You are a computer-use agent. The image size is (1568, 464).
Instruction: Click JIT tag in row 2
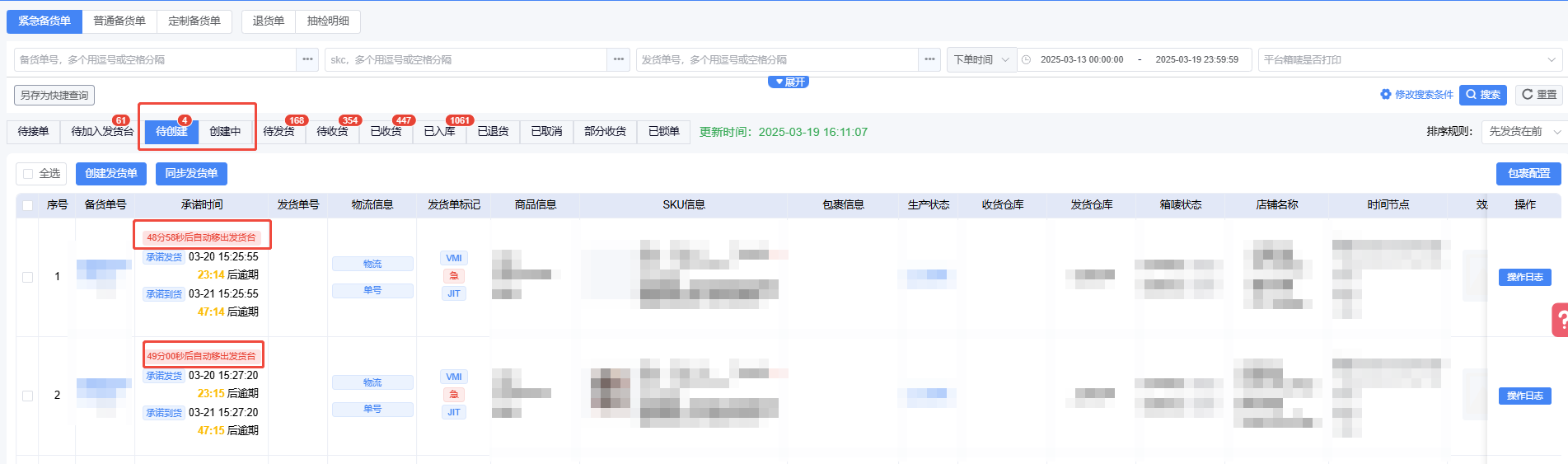click(454, 412)
